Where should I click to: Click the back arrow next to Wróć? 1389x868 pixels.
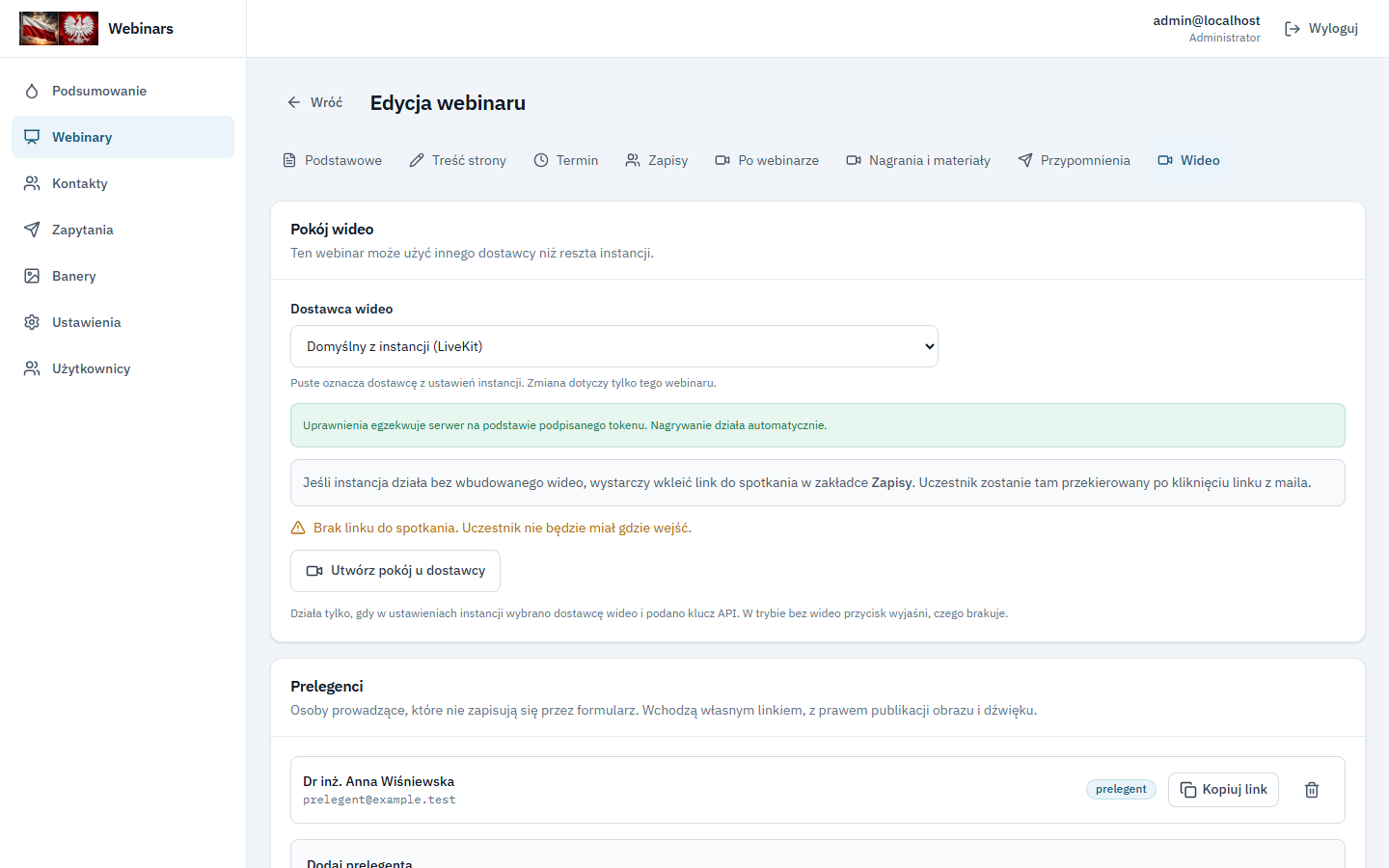[x=294, y=102]
